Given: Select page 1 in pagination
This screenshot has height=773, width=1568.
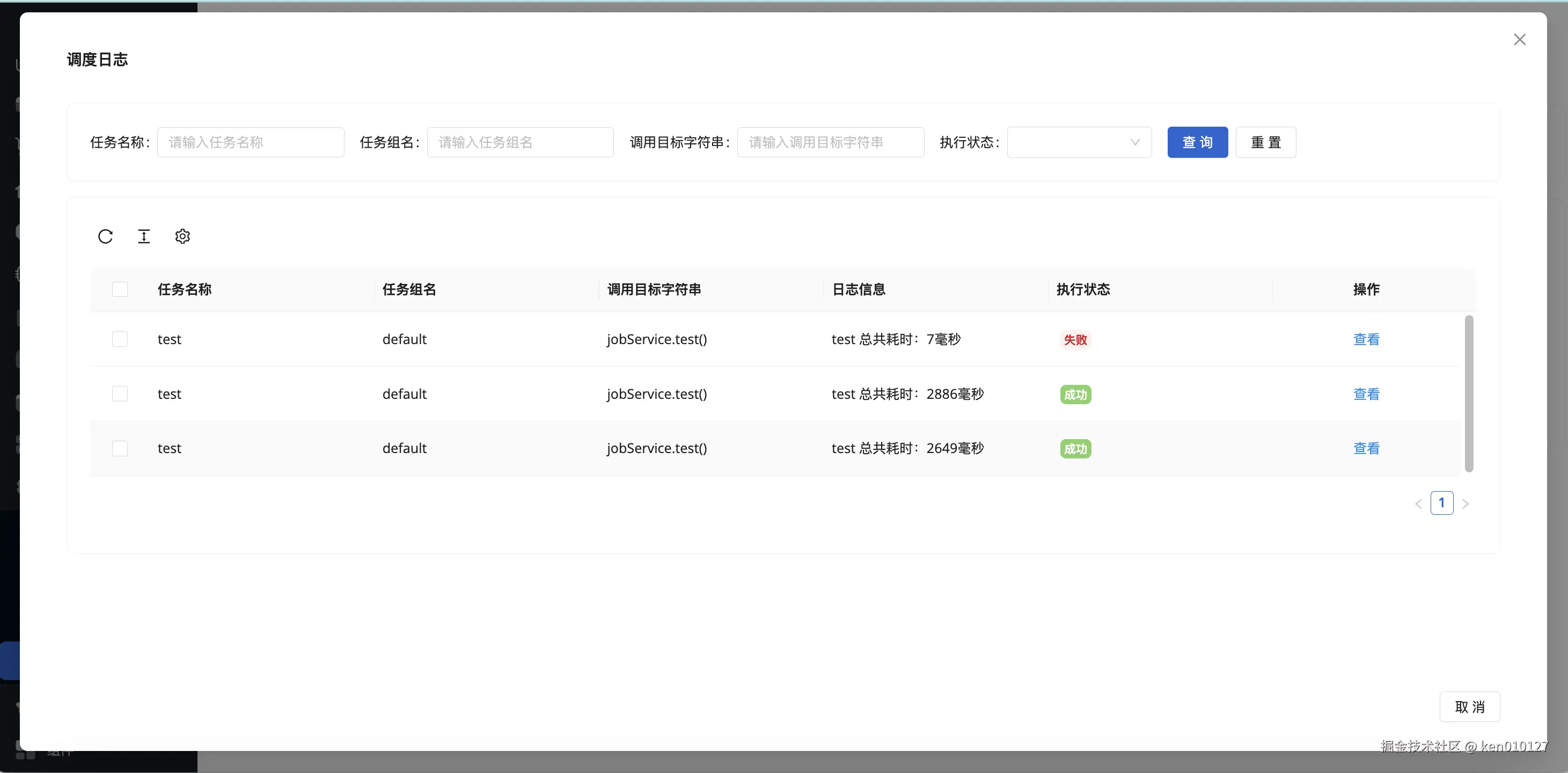Looking at the screenshot, I should [x=1441, y=503].
